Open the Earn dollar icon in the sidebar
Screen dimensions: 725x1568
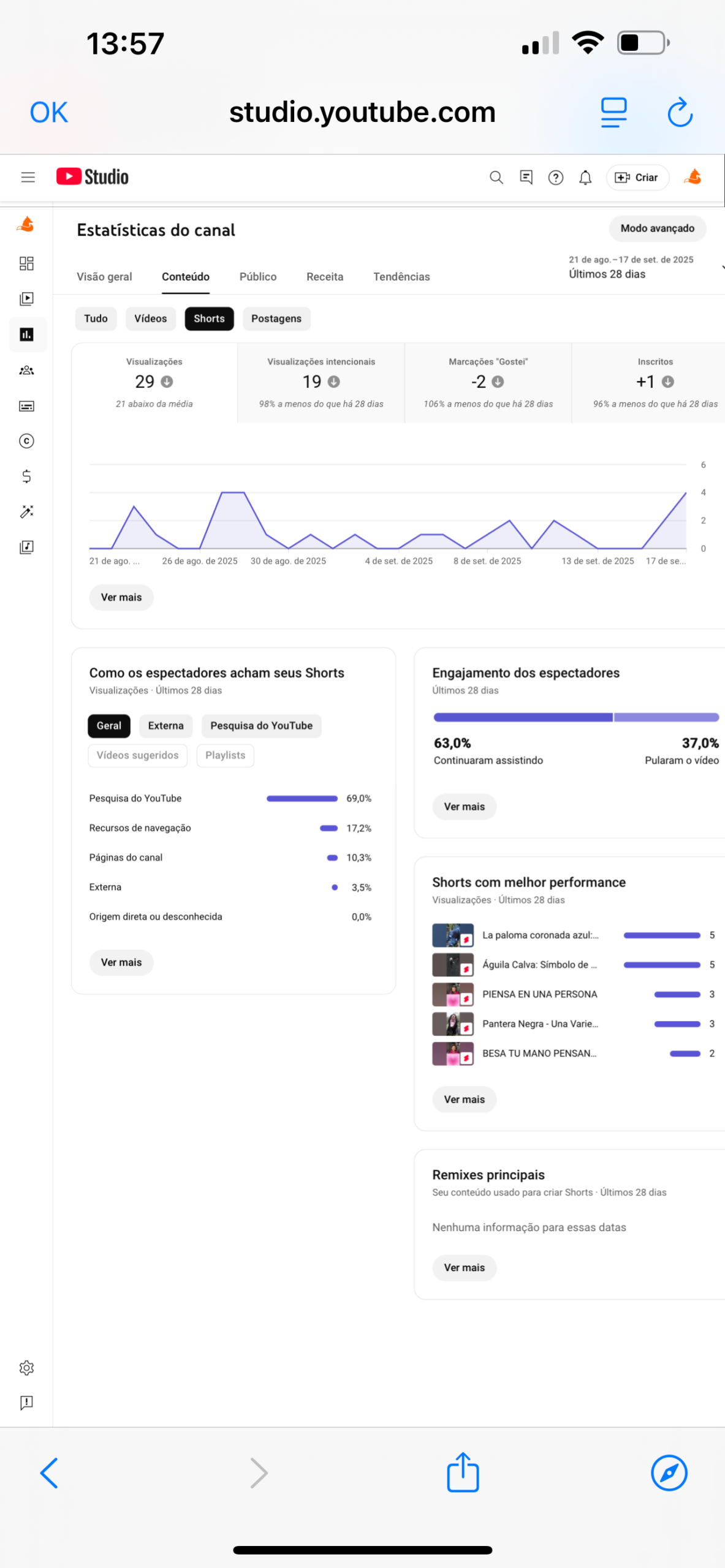(26, 477)
